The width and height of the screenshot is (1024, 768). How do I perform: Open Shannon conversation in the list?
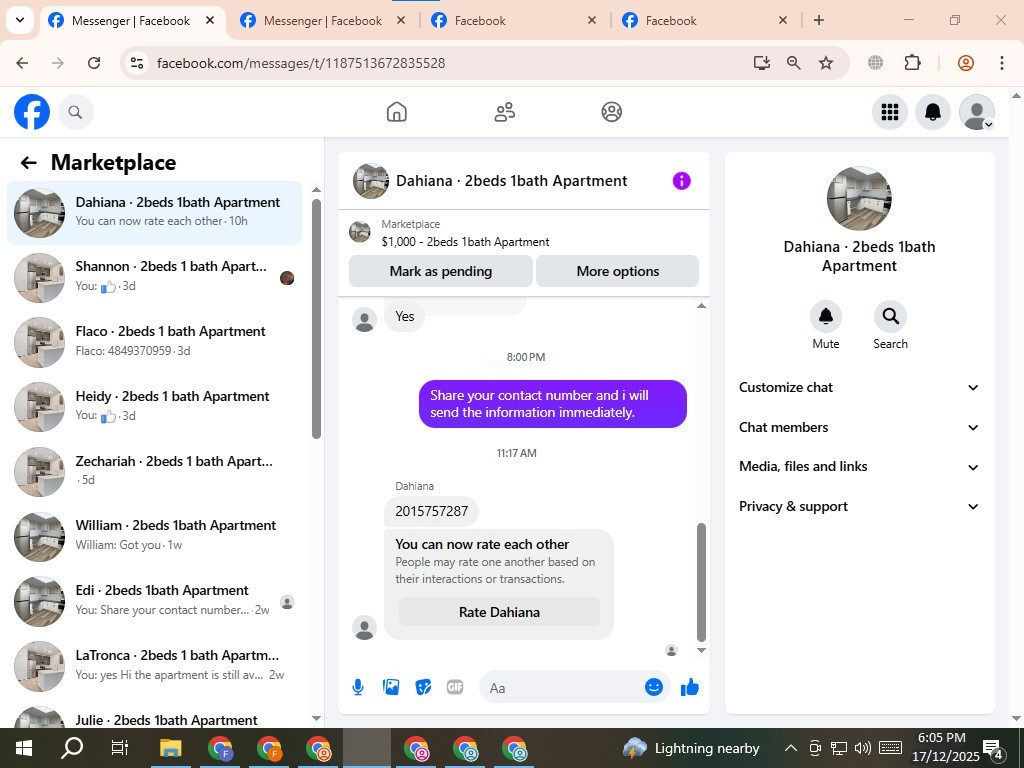[x=155, y=278]
